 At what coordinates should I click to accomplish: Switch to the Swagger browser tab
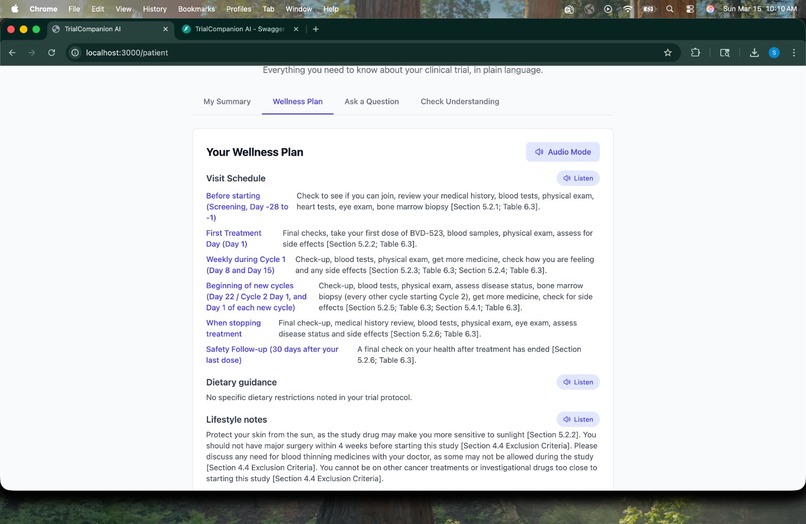[x=240, y=29]
